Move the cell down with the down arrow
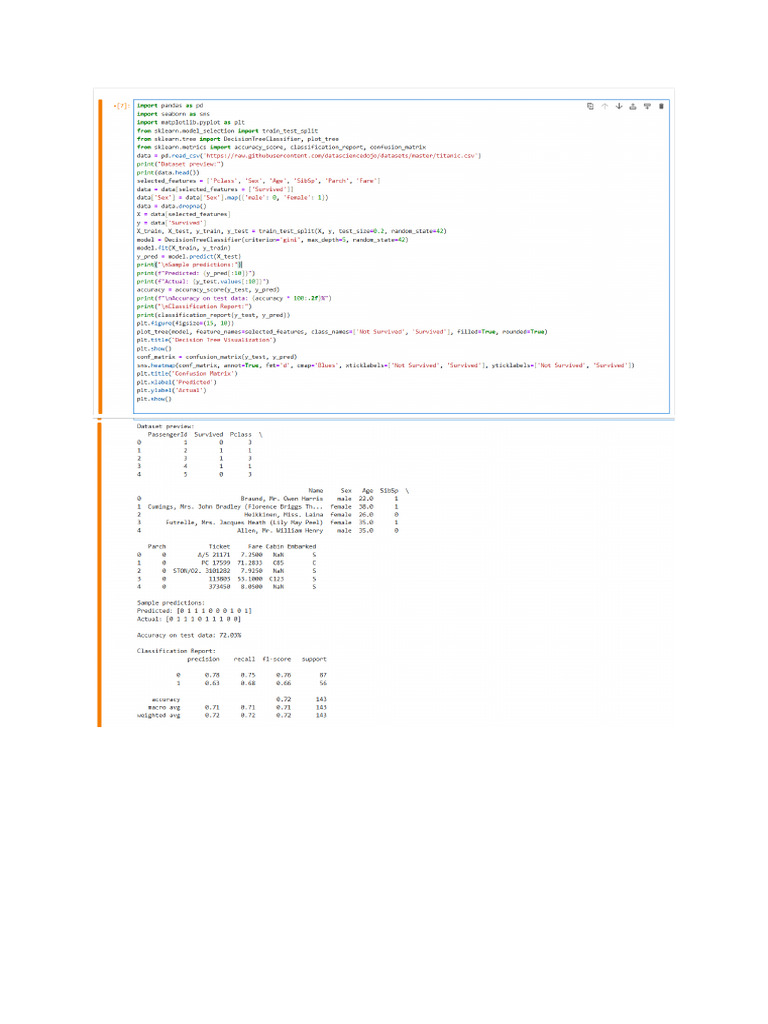The image size is (768, 1024). click(619, 106)
